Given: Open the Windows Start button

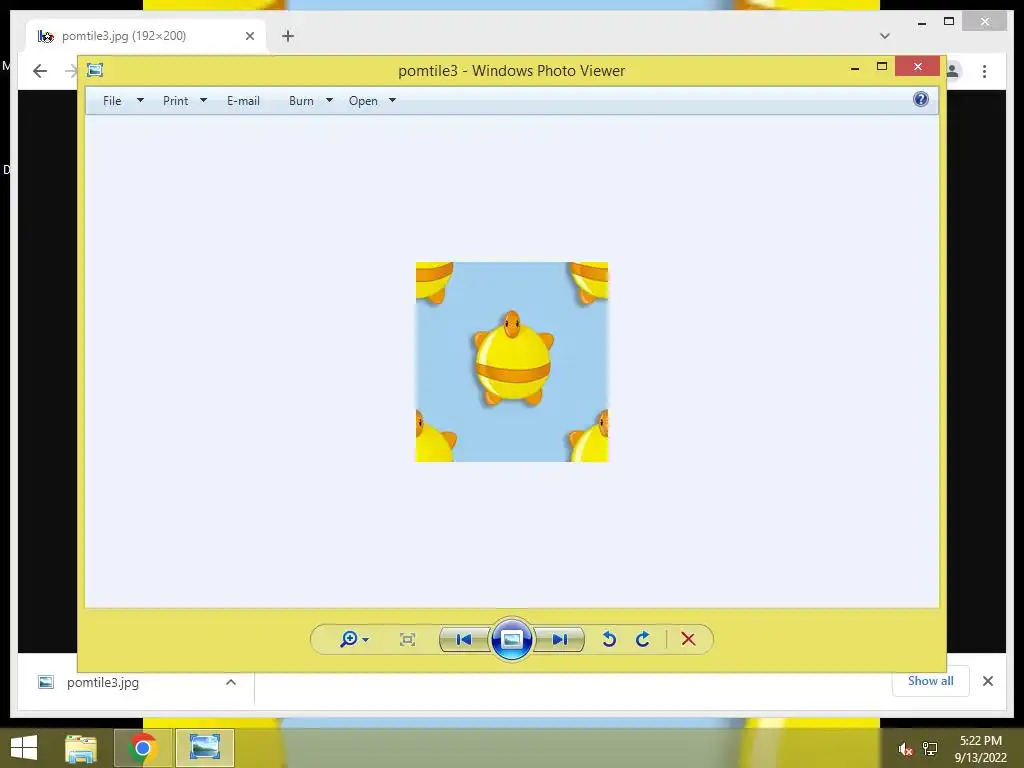Looking at the screenshot, I should [x=24, y=747].
